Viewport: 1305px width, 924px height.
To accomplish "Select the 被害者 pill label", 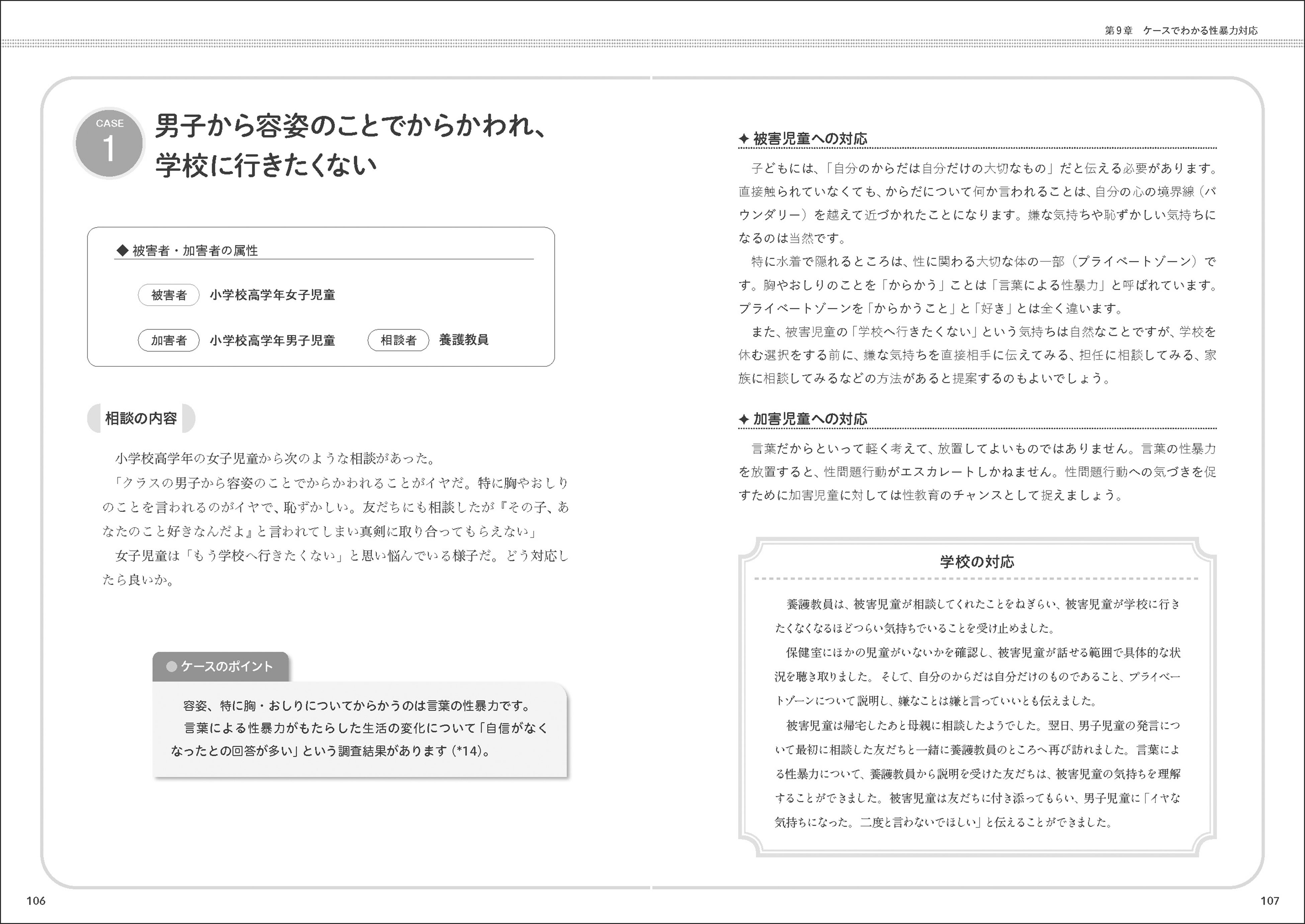I will click(x=168, y=295).
